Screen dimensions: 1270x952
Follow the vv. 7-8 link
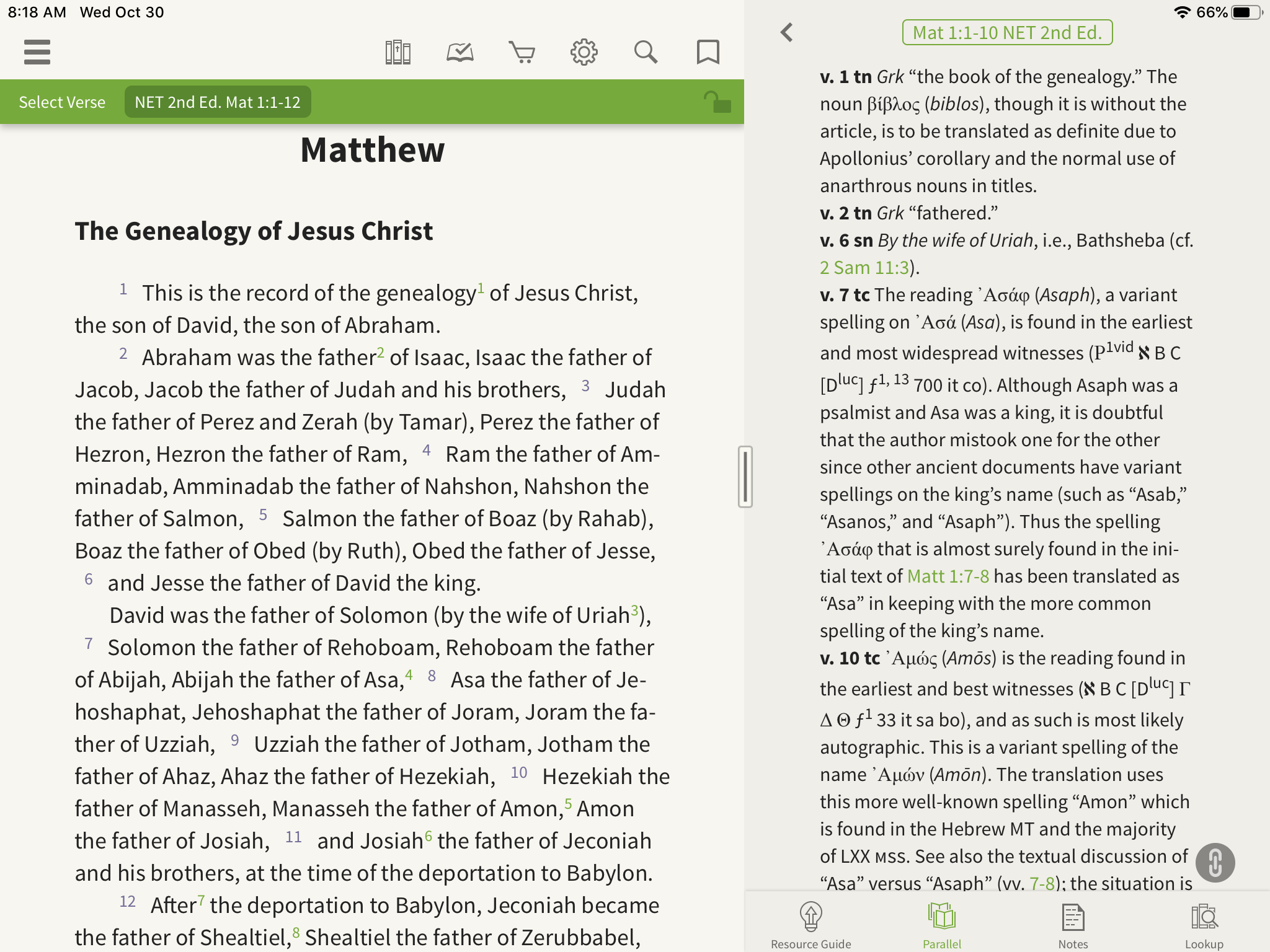[x=1042, y=883]
